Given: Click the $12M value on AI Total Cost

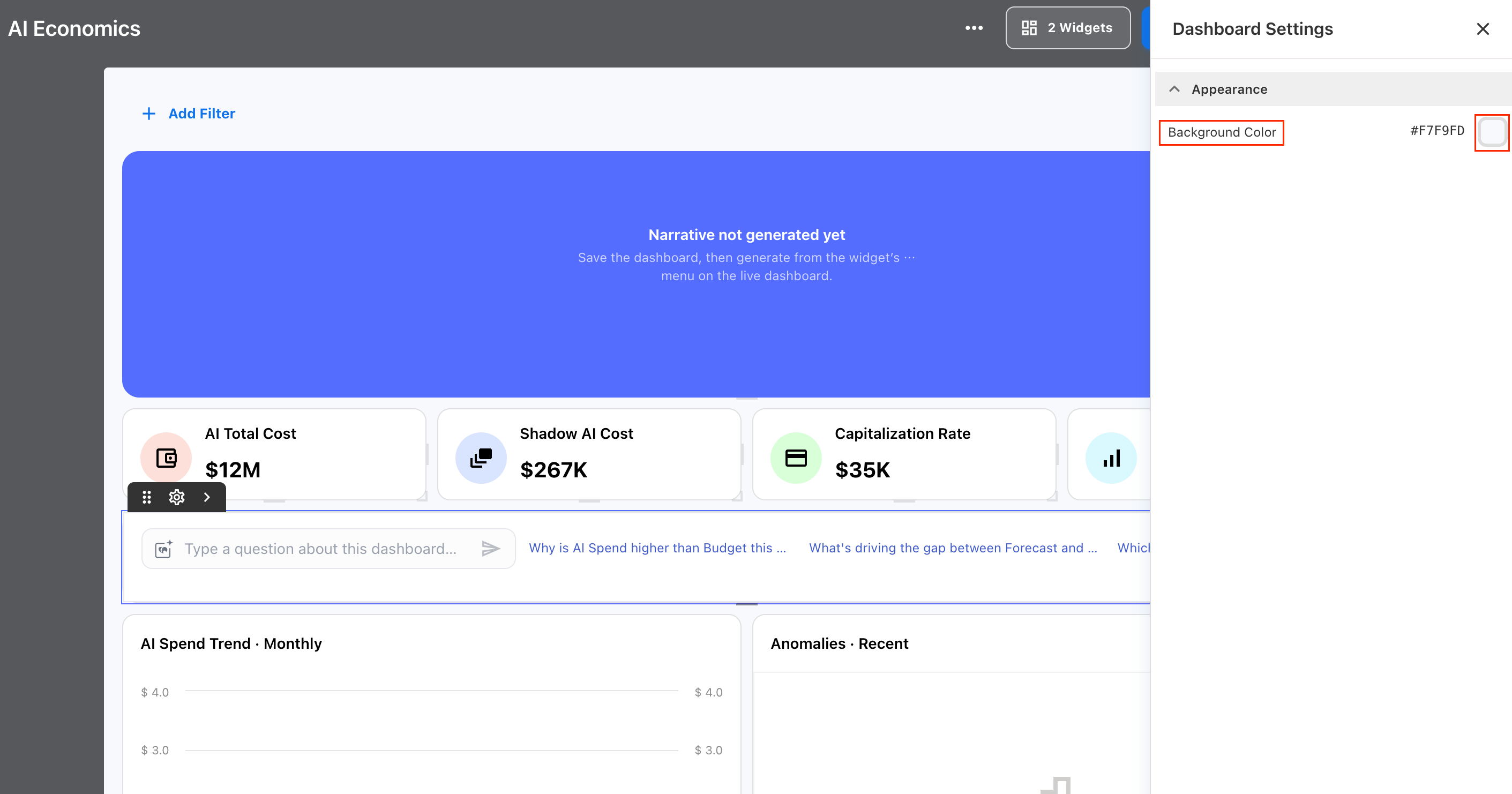Looking at the screenshot, I should click(x=233, y=470).
